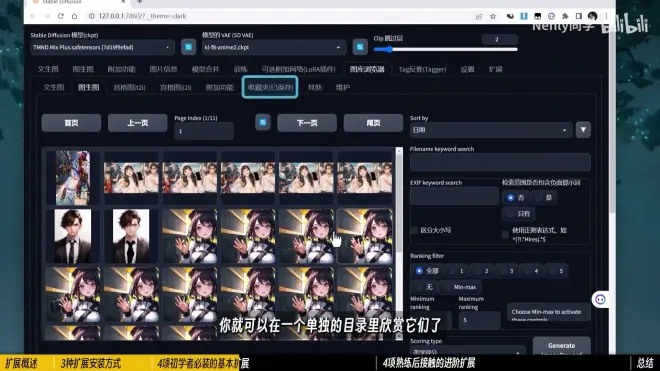
Task: Select 否 radio for negative prompt search
Action: 511,198
